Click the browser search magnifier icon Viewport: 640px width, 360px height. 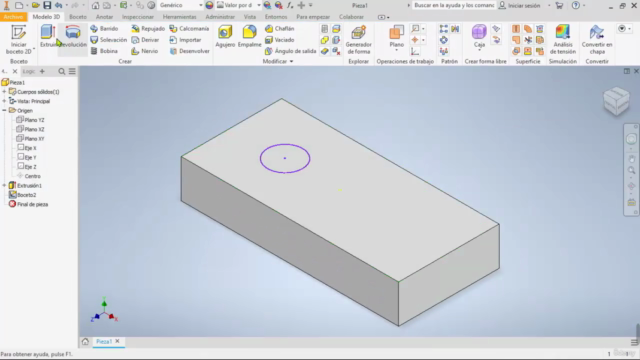[x=62, y=71]
